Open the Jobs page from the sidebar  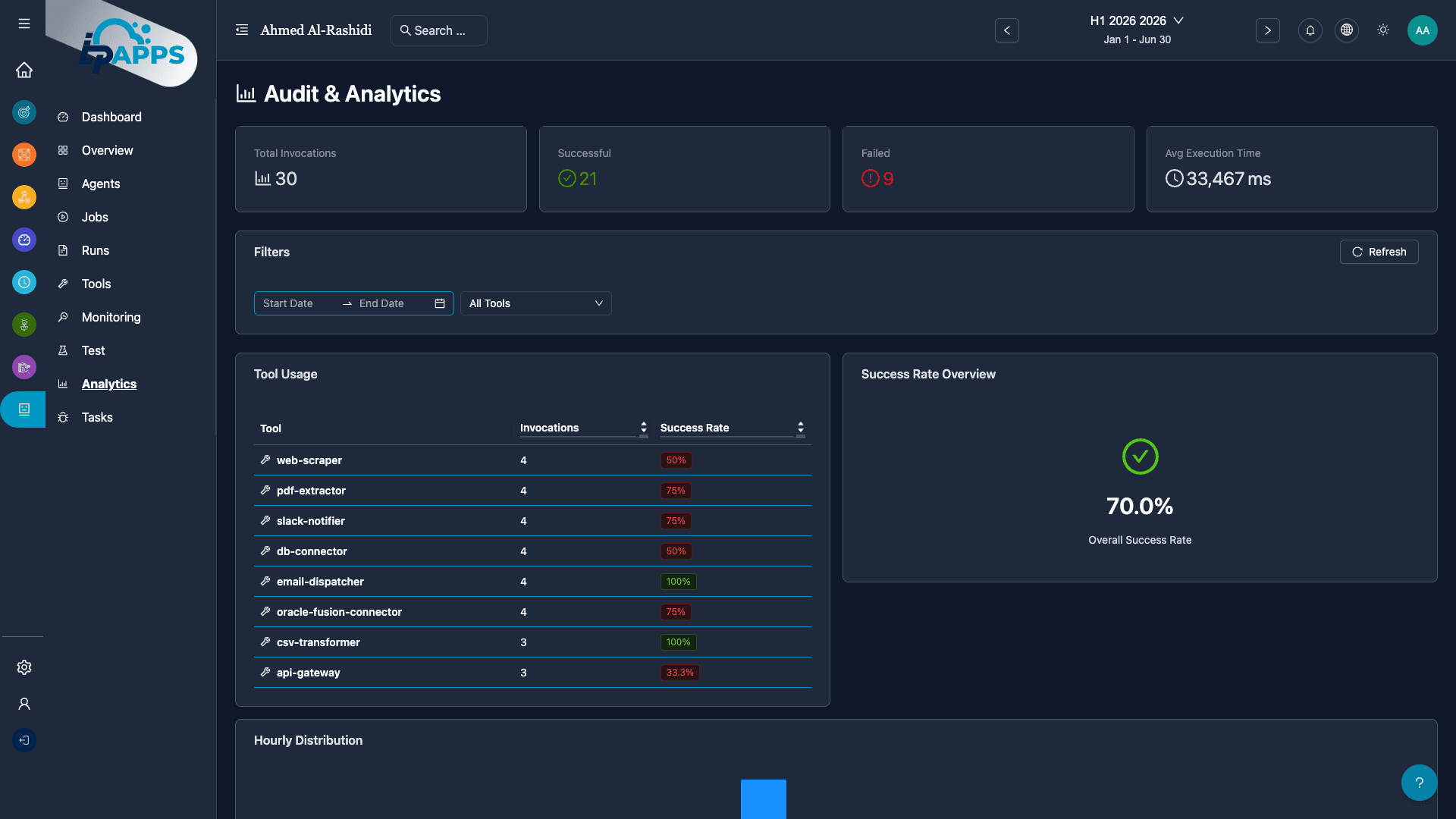[x=95, y=217]
